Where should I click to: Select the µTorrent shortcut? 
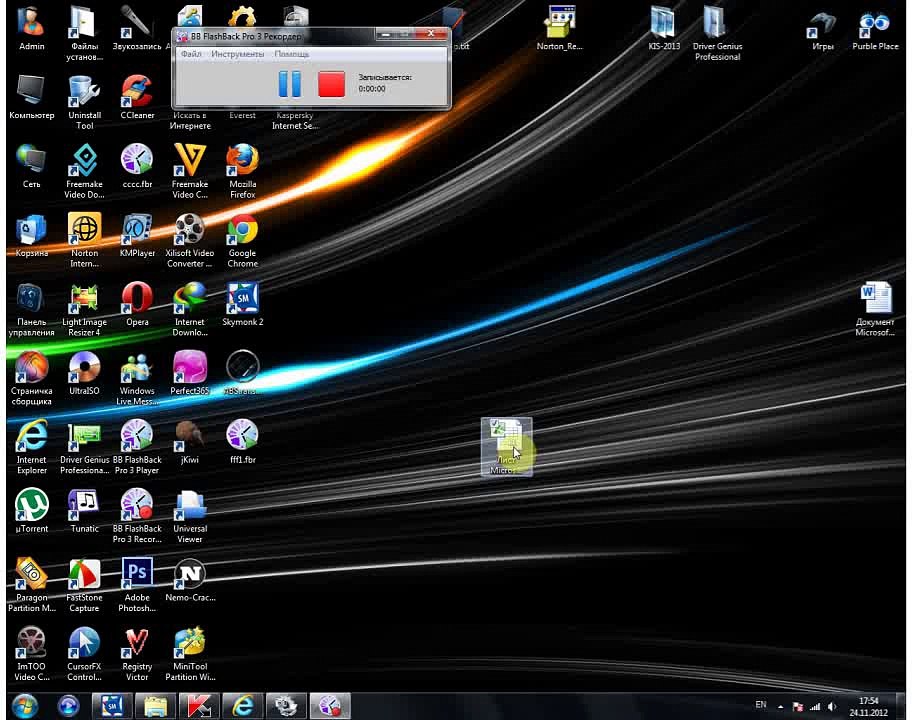31,511
